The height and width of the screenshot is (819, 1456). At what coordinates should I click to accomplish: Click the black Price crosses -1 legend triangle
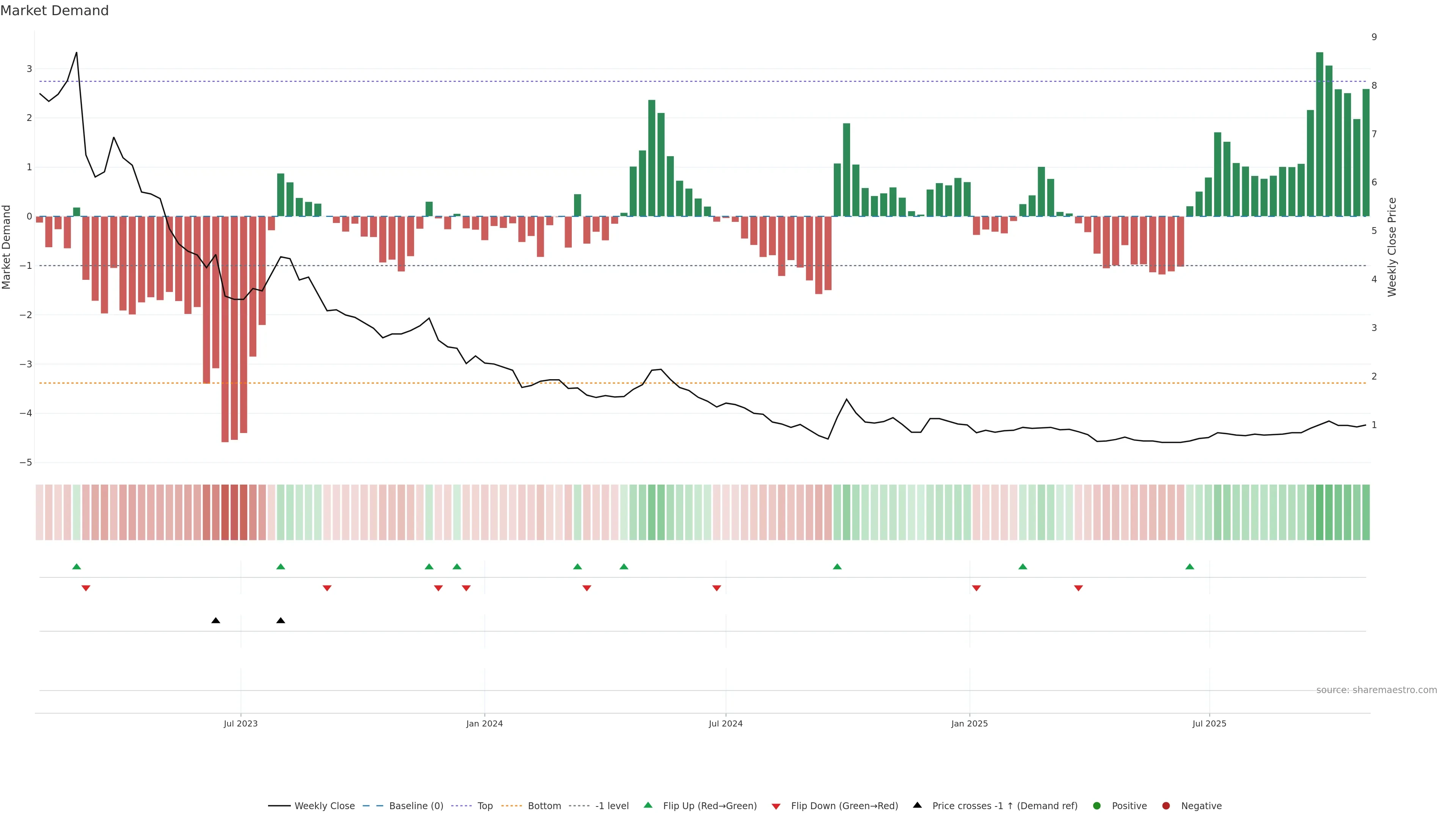coord(917,805)
